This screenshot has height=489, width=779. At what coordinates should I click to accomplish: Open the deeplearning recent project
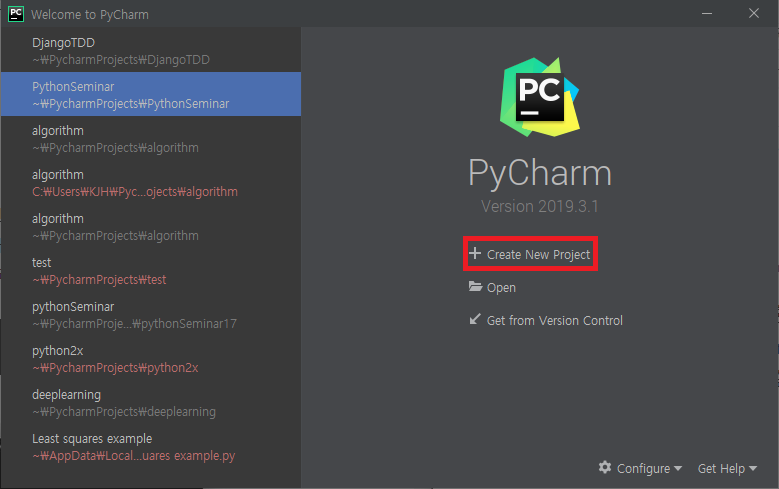[x=151, y=402]
